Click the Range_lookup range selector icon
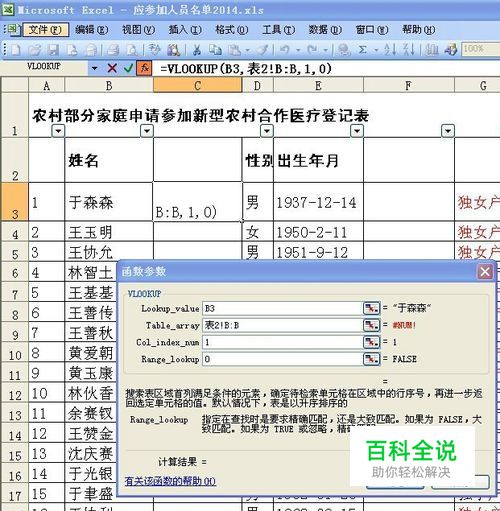Screen dimensions: 500x511 [371, 359]
